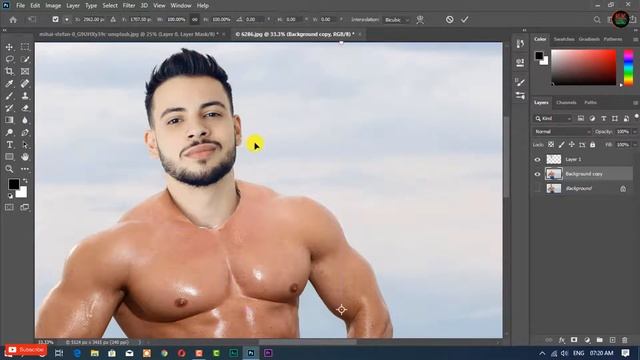The height and width of the screenshot is (360, 640).
Task: Open the Fill slider dropdown arrow
Action: pos(635,145)
